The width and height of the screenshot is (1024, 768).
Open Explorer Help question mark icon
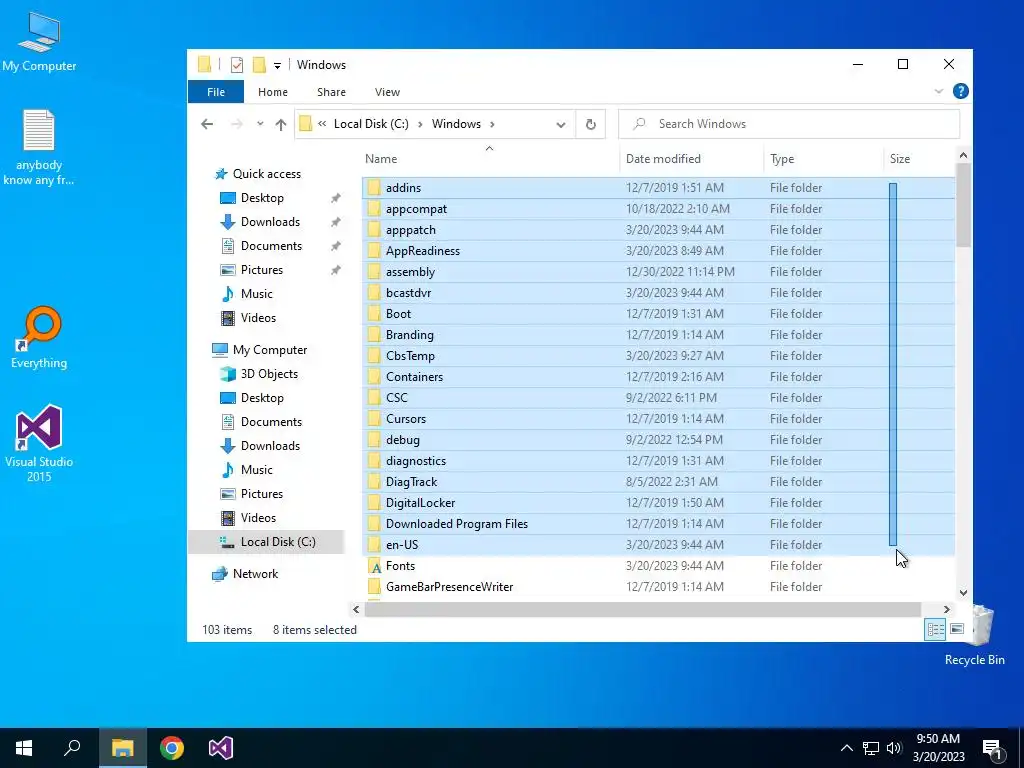(x=961, y=91)
